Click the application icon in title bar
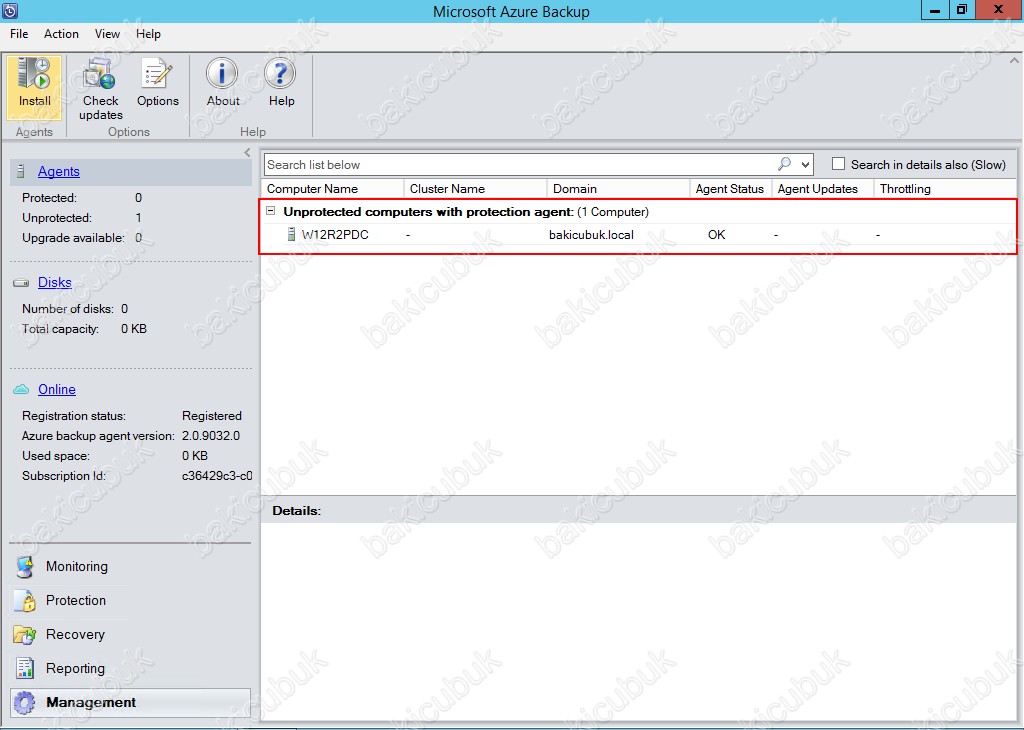 [x=10, y=11]
